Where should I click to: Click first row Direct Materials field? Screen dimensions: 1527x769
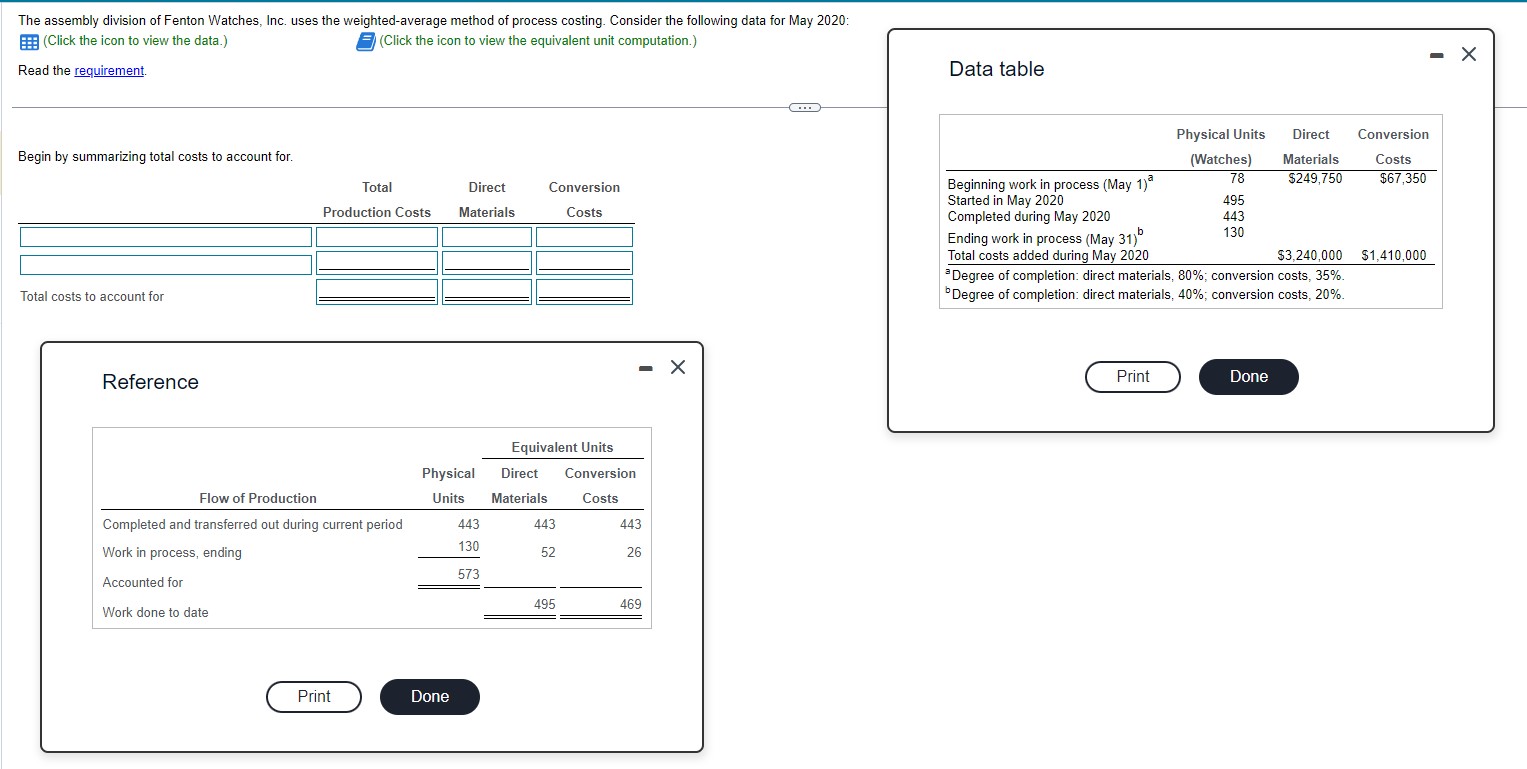click(x=487, y=237)
